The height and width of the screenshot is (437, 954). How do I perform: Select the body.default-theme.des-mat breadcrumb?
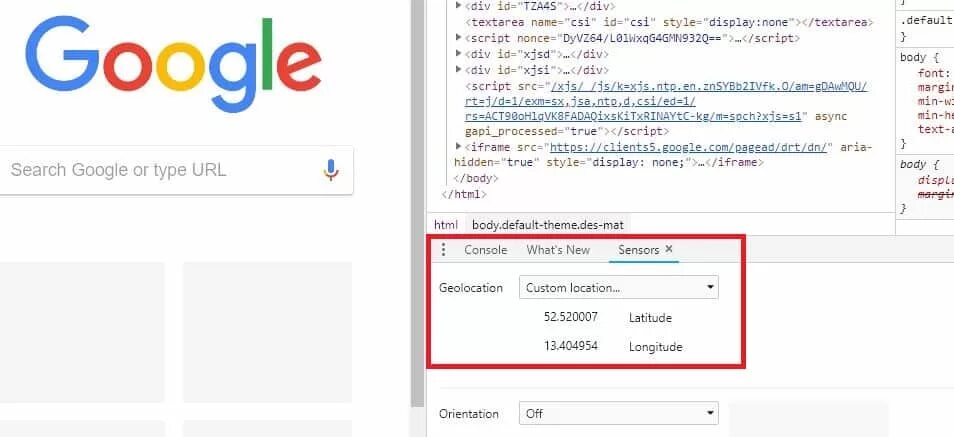pos(548,225)
